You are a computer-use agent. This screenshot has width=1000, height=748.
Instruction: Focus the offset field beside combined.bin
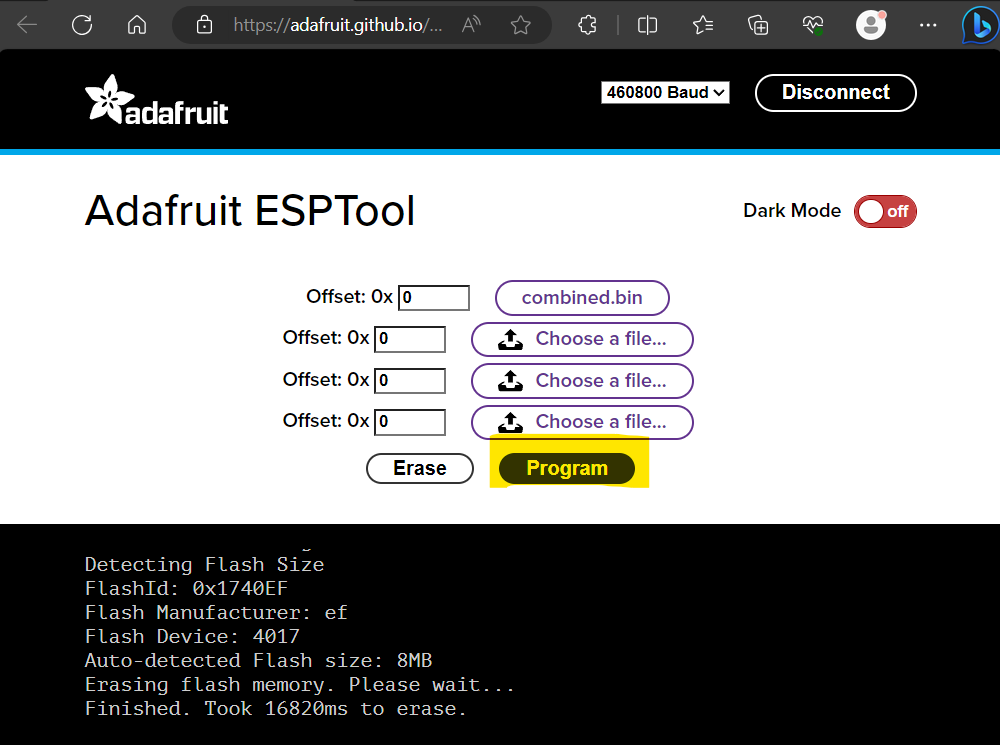point(434,298)
